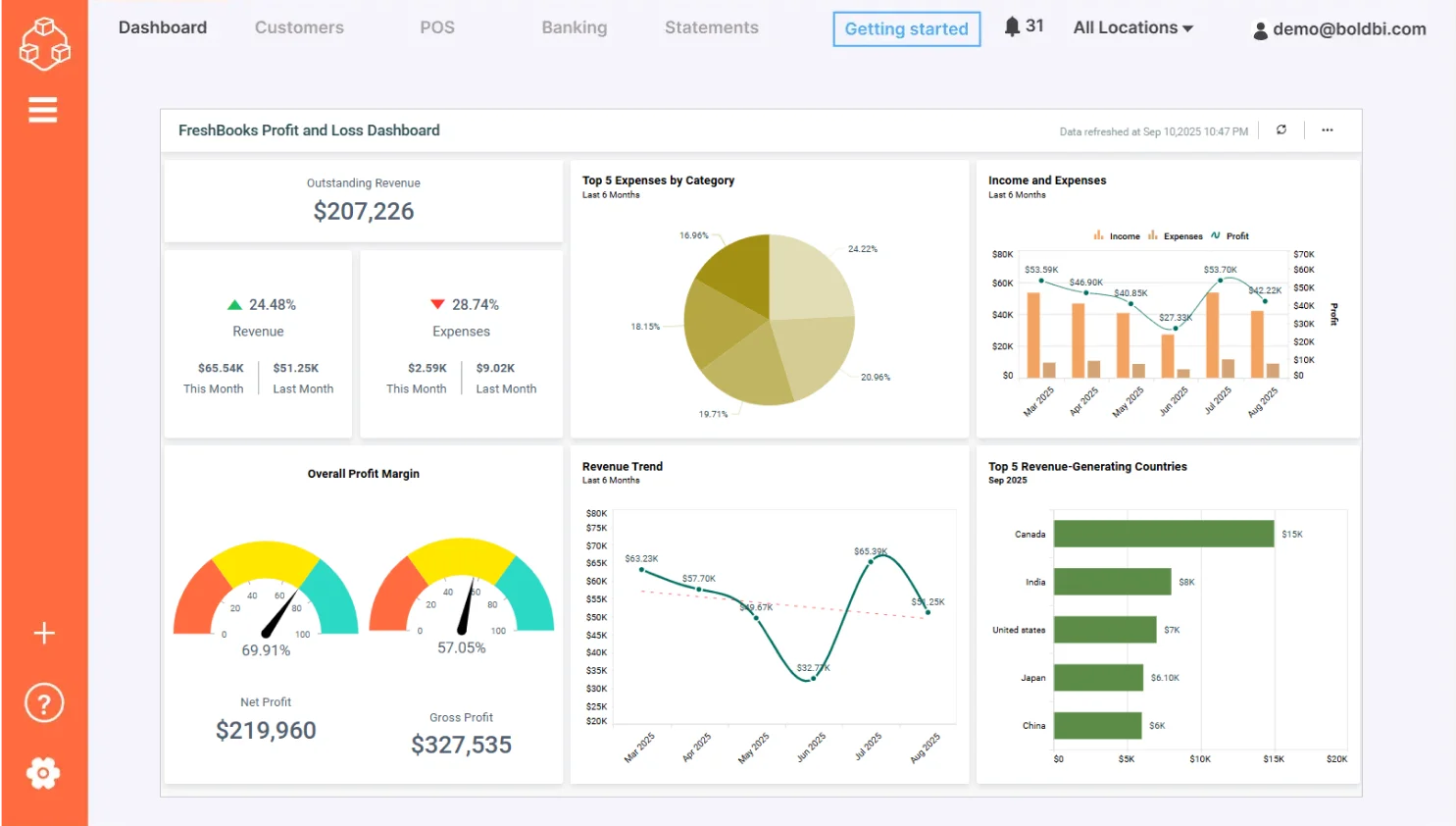
Task: Click the 31 notifications count
Action: pyautogui.click(x=1034, y=26)
